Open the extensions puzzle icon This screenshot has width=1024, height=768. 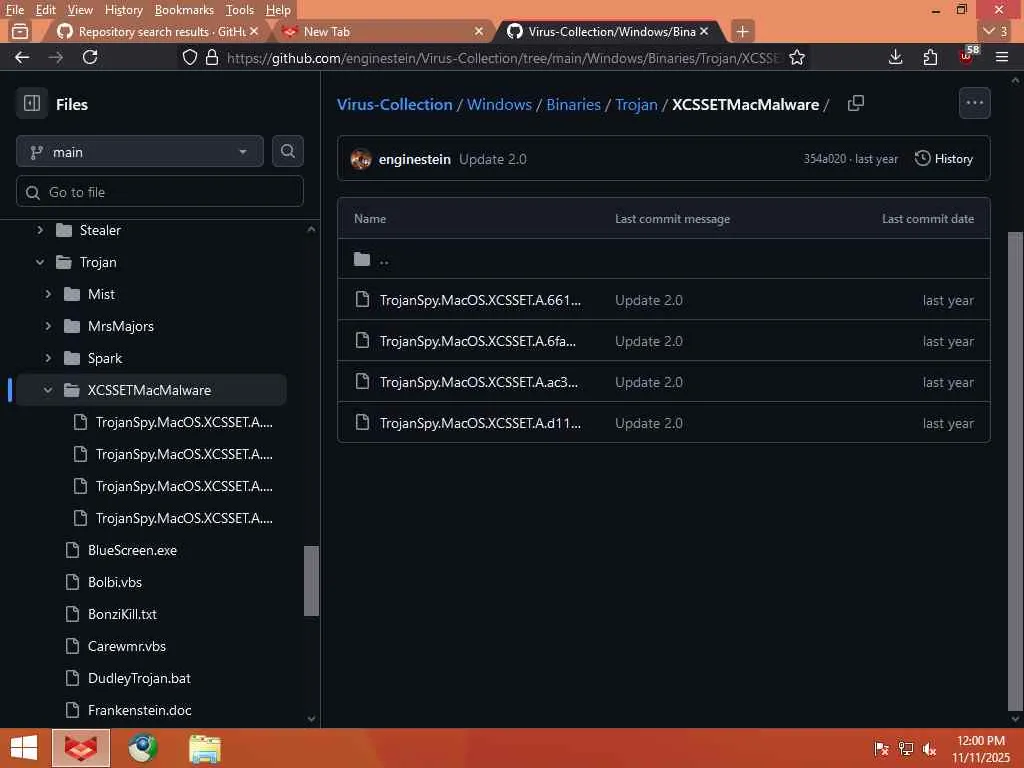(931, 57)
